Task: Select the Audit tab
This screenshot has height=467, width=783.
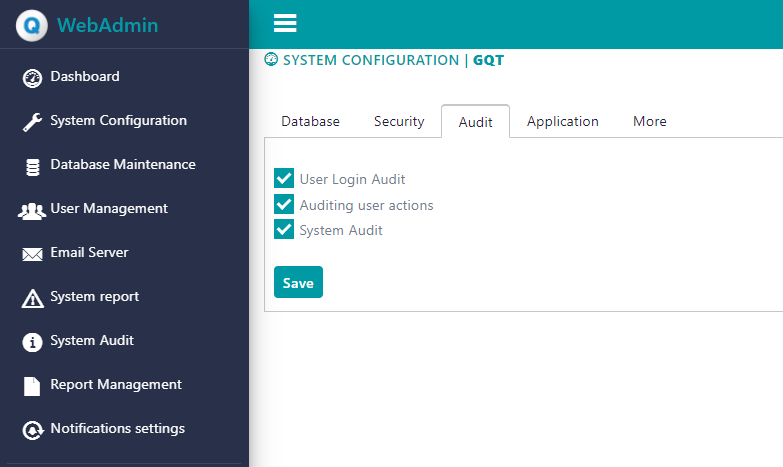Action: (475, 121)
